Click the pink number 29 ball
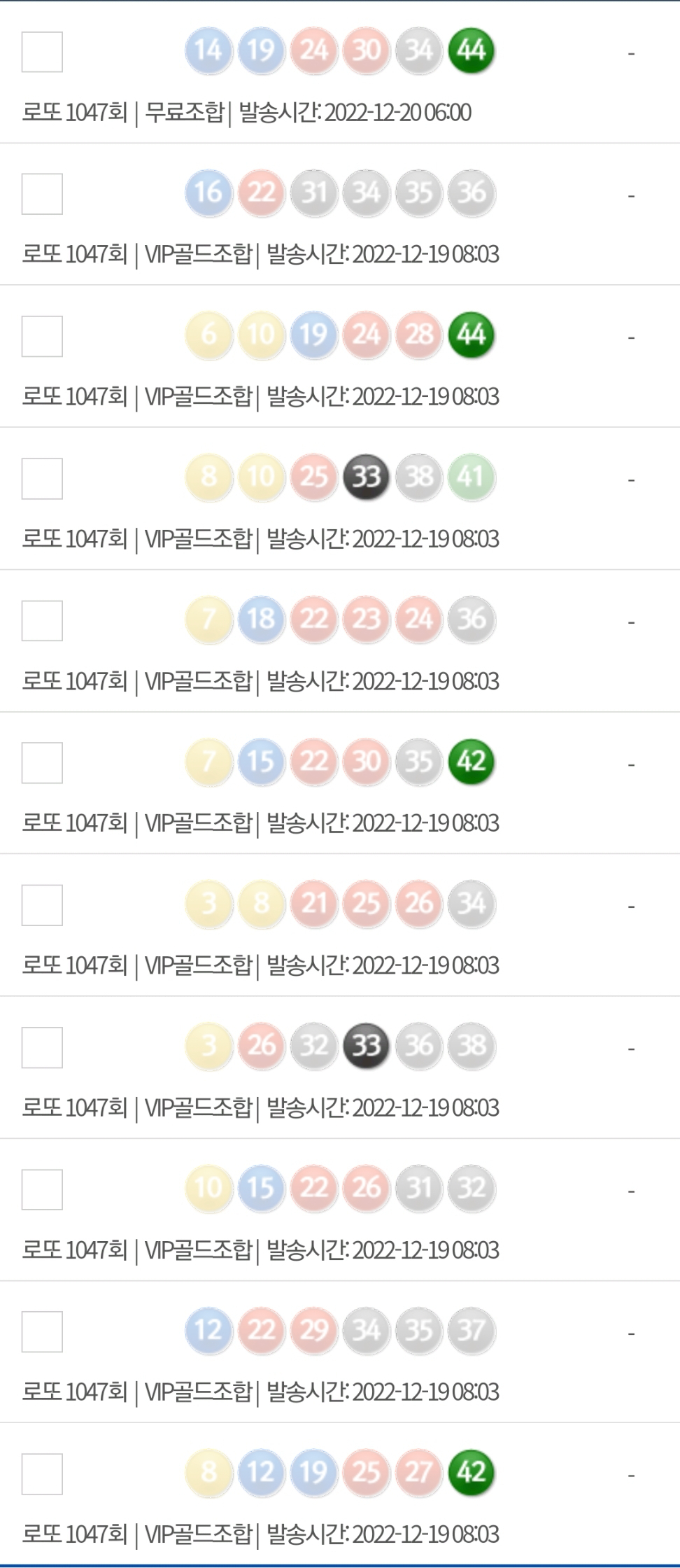The height and width of the screenshot is (1568, 680). pyautogui.click(x=314, y=1330)
